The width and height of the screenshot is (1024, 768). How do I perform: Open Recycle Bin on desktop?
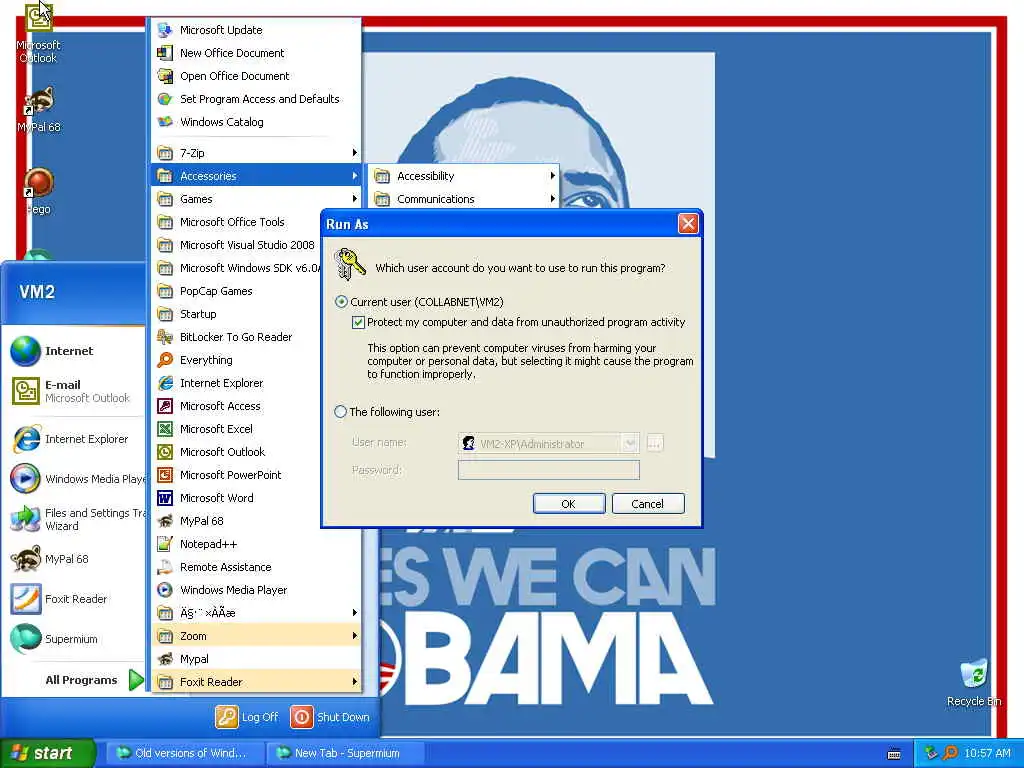973,682
